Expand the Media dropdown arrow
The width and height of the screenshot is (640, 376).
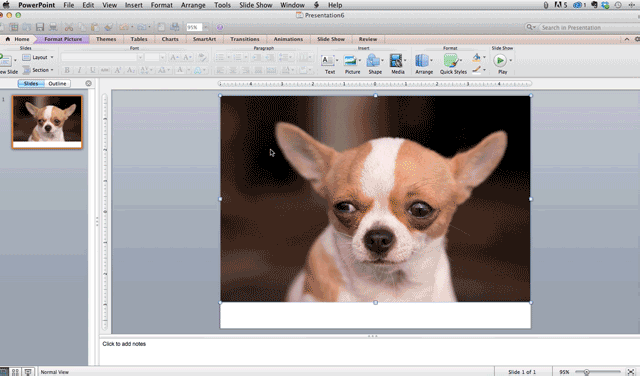(405, 60)
